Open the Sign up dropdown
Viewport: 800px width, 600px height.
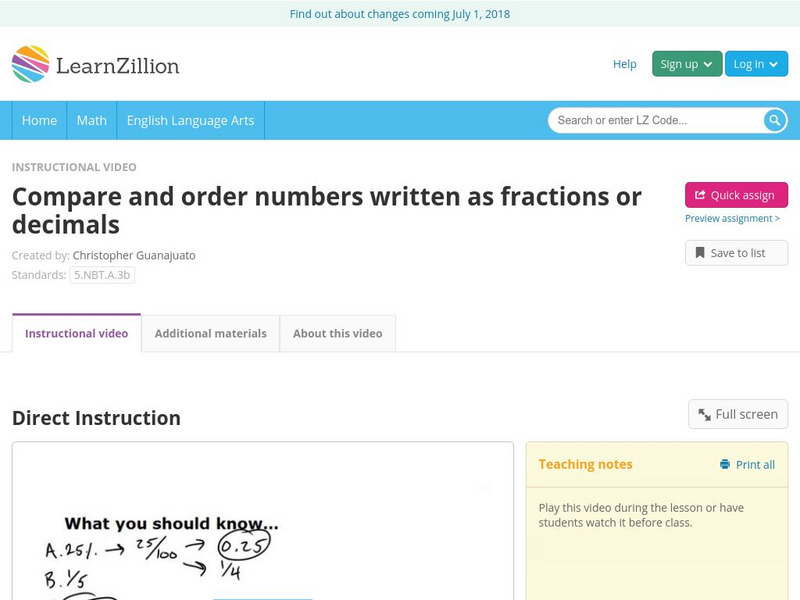[x=686, y=64]
